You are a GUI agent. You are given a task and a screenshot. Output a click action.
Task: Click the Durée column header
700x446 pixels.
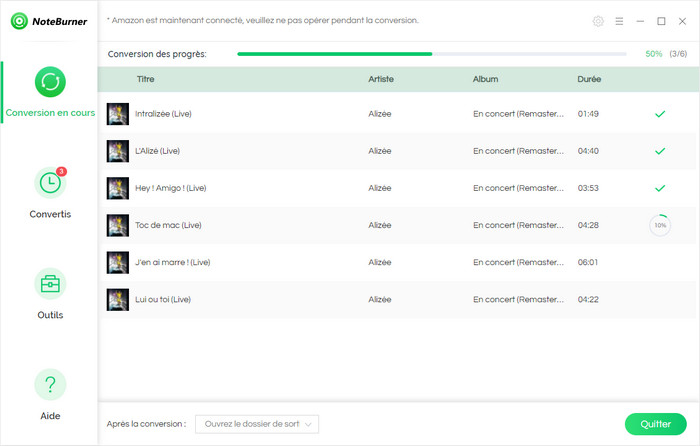pos(589,79)
